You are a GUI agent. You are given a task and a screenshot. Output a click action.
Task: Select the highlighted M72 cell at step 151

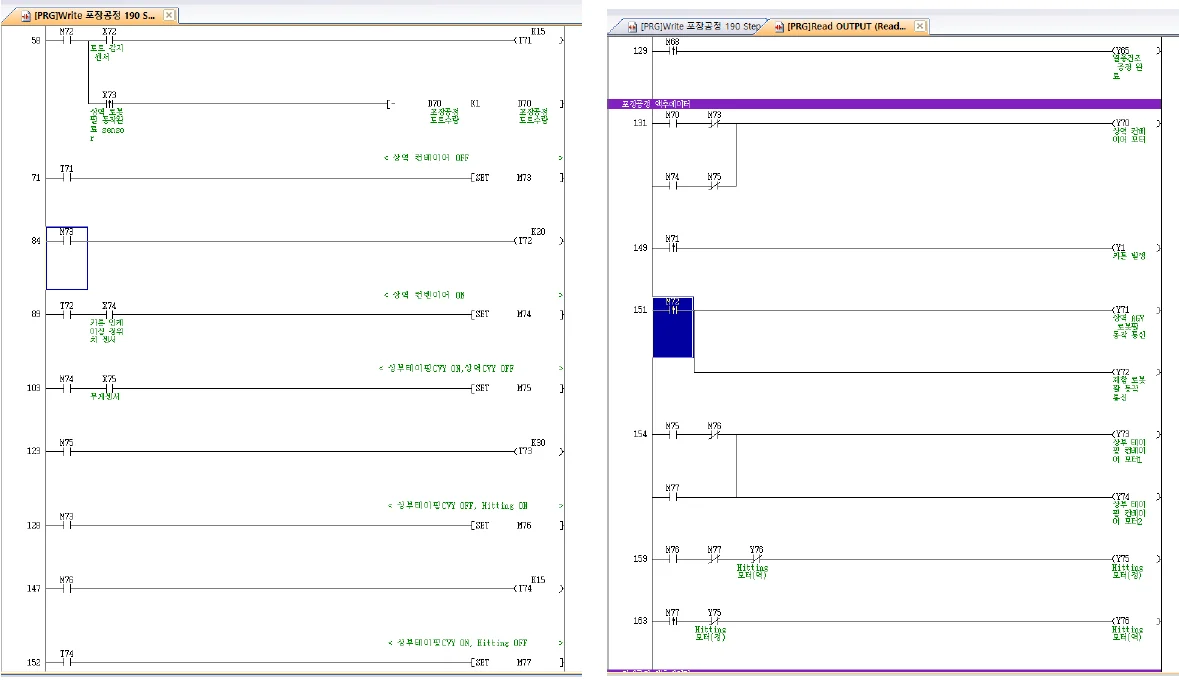[x=673, y=327]
